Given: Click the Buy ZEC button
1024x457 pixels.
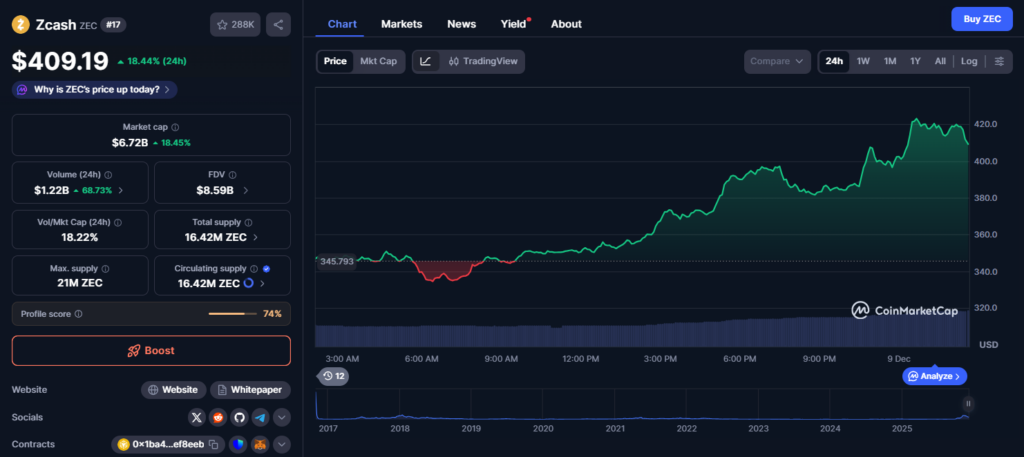Looking at the screenshot, I should point(981,19).
